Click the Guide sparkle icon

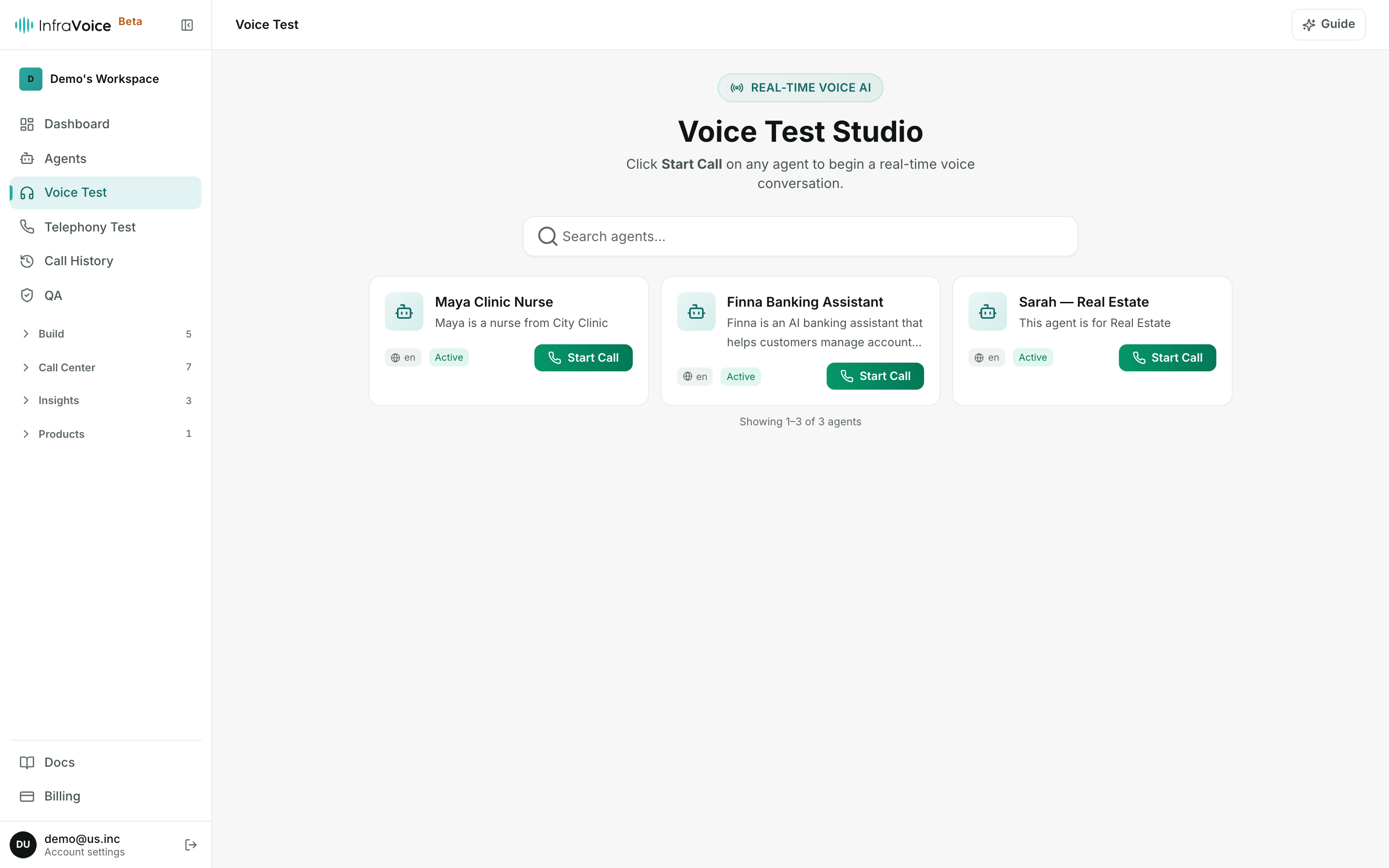click(1308, 25)
